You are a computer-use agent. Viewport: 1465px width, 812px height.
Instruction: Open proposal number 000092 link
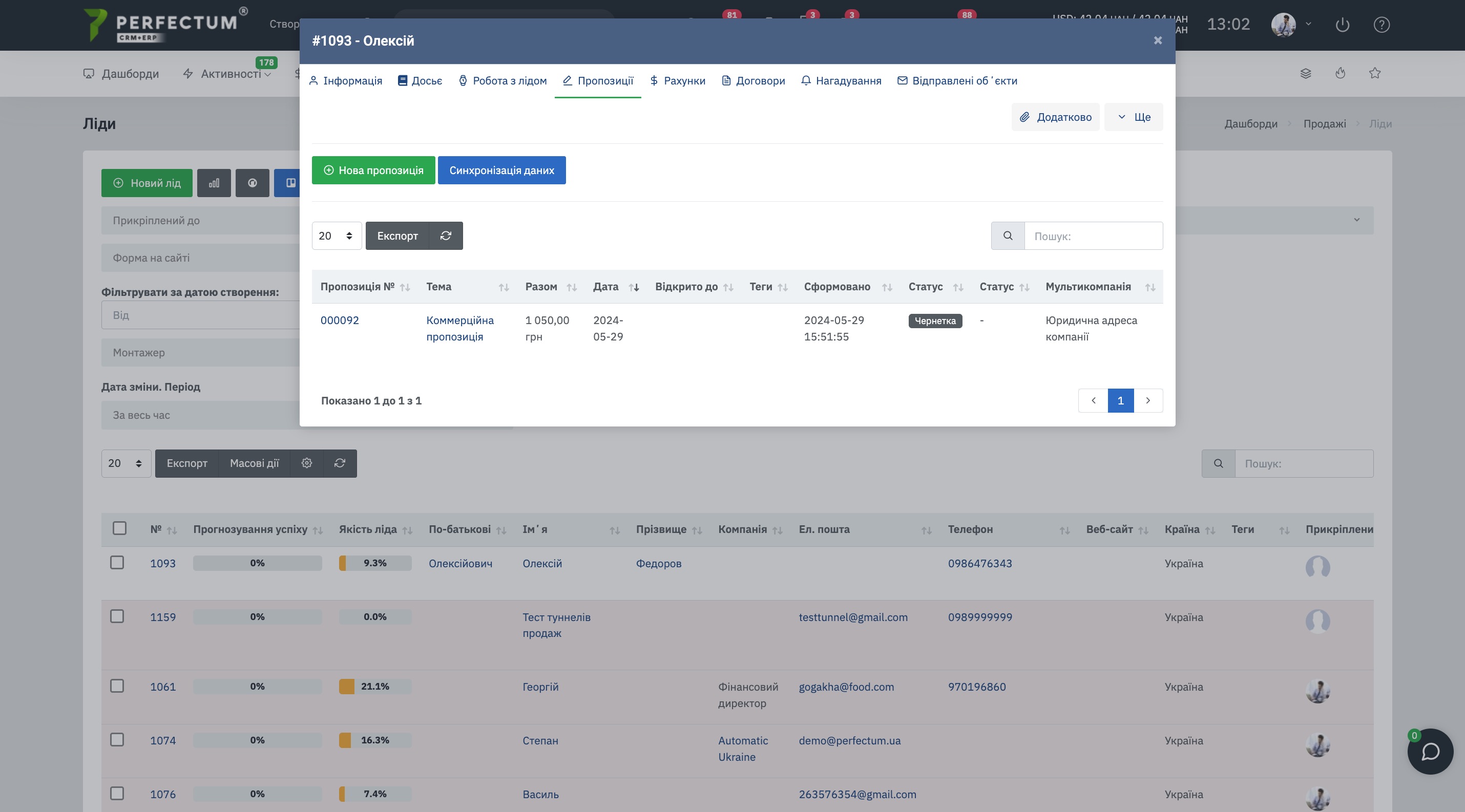click(x=340, y=320)
